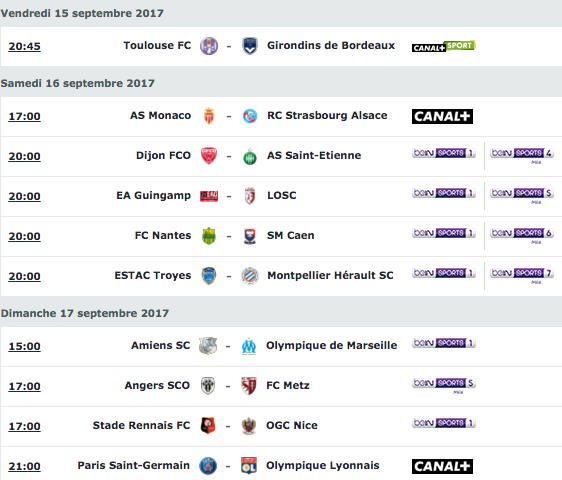
Task: Open the 20:45 Toulouse match time link
Action: [24, 46]
